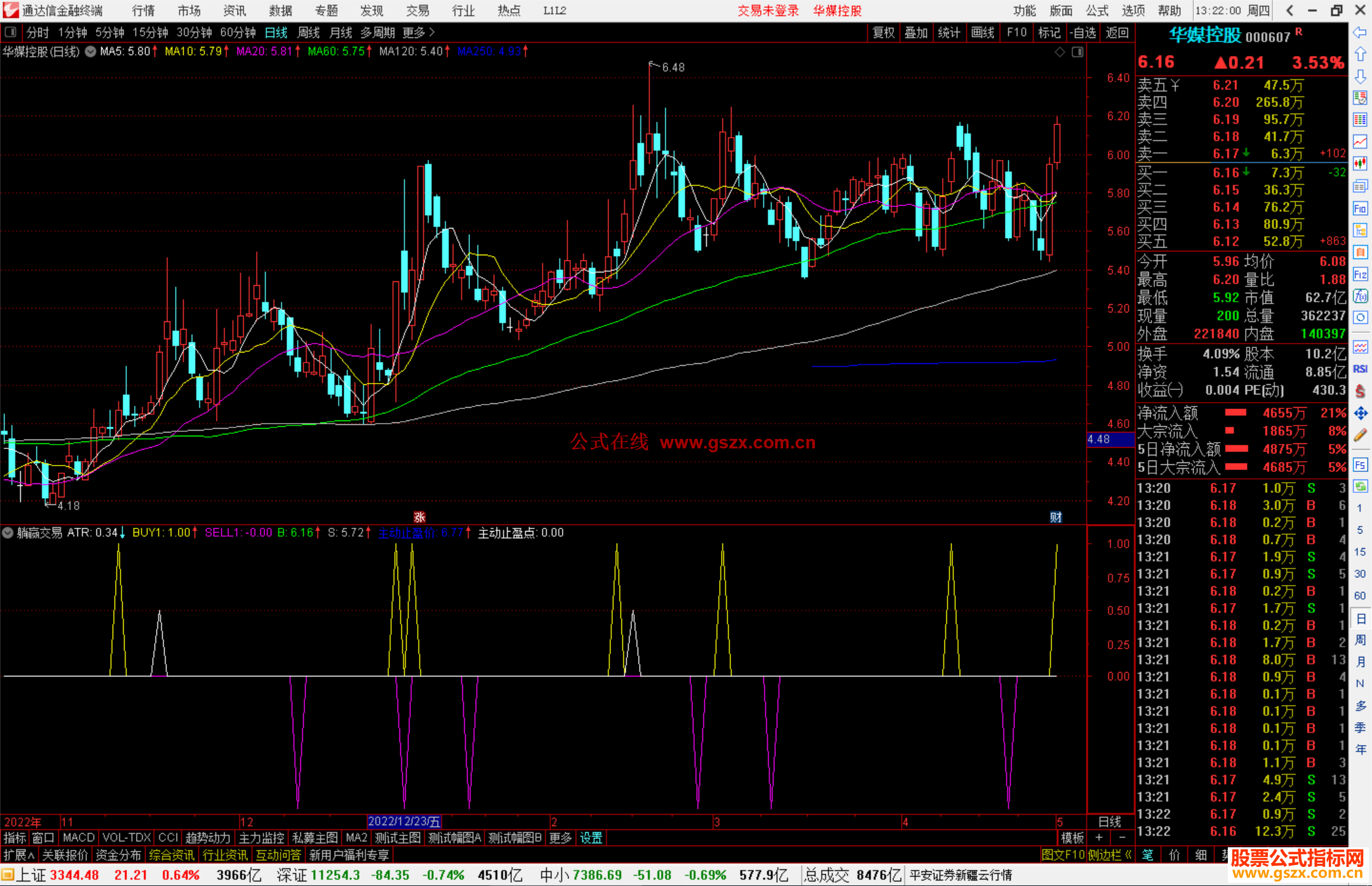Screen dimensions: 1372x886
Task: Click the formula f(x) icon in sidebar
Action: click(x=1360, y=296)
